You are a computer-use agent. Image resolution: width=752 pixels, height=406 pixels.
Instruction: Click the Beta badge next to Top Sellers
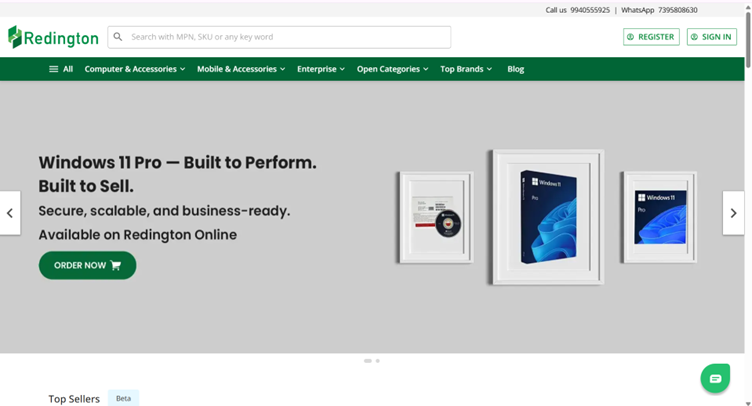coord(123,398)
